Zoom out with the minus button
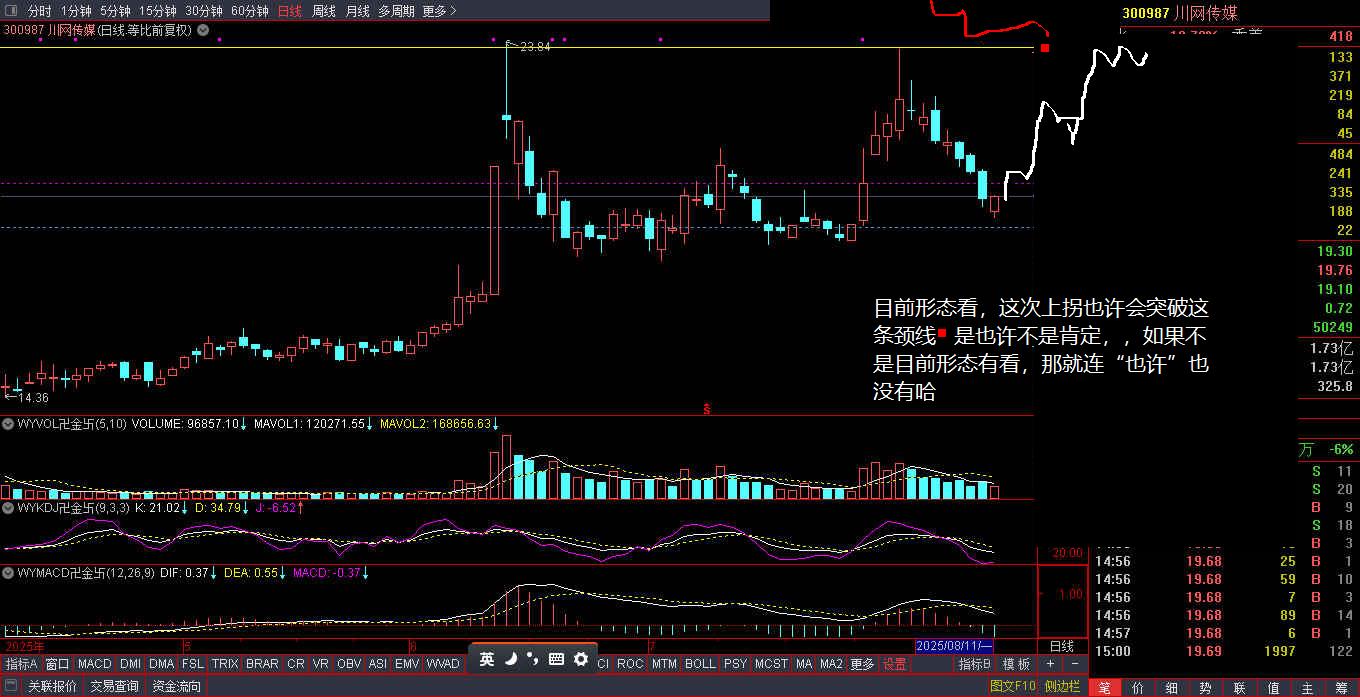The image size is (1360, 697). pos(1074,664)
